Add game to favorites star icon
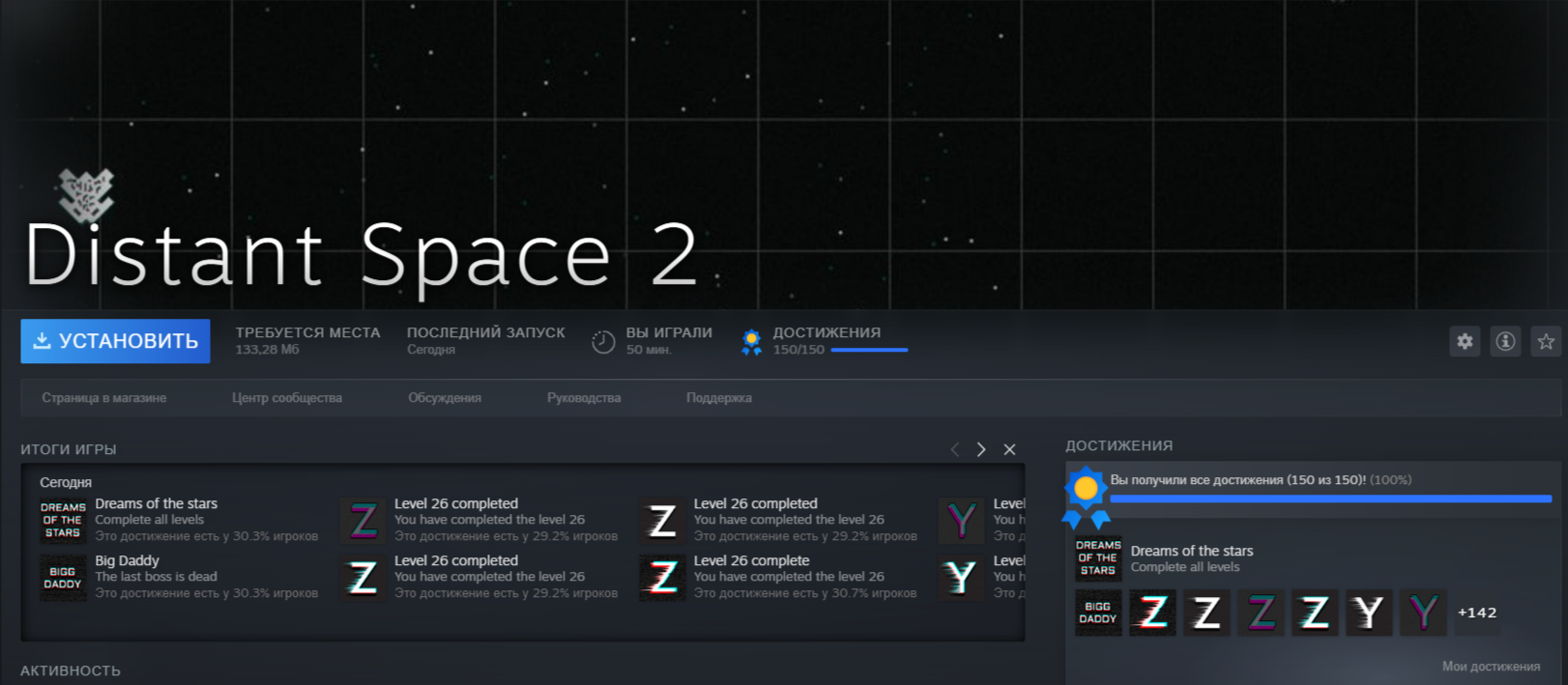Screen dimensions: 1568x685 pyautogui.click(x=1546, y=341)
